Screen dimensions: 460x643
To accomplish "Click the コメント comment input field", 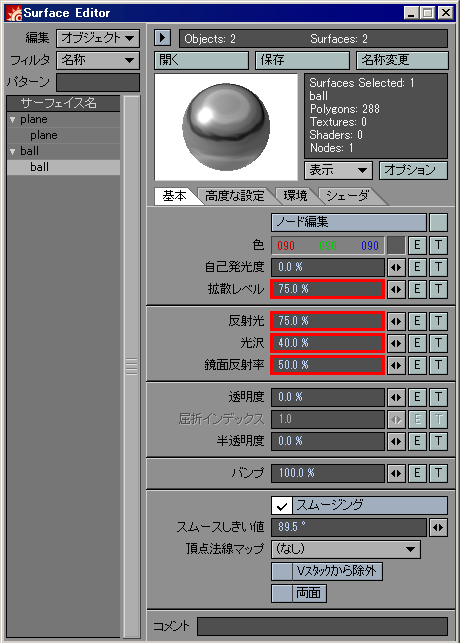I will click(322, 627).
